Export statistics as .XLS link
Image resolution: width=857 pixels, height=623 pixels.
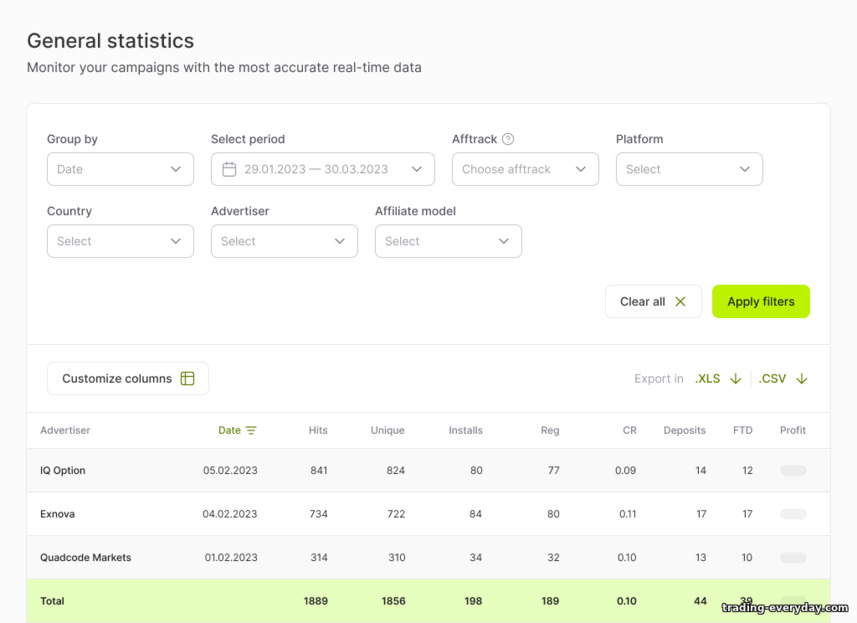point(708,379)
